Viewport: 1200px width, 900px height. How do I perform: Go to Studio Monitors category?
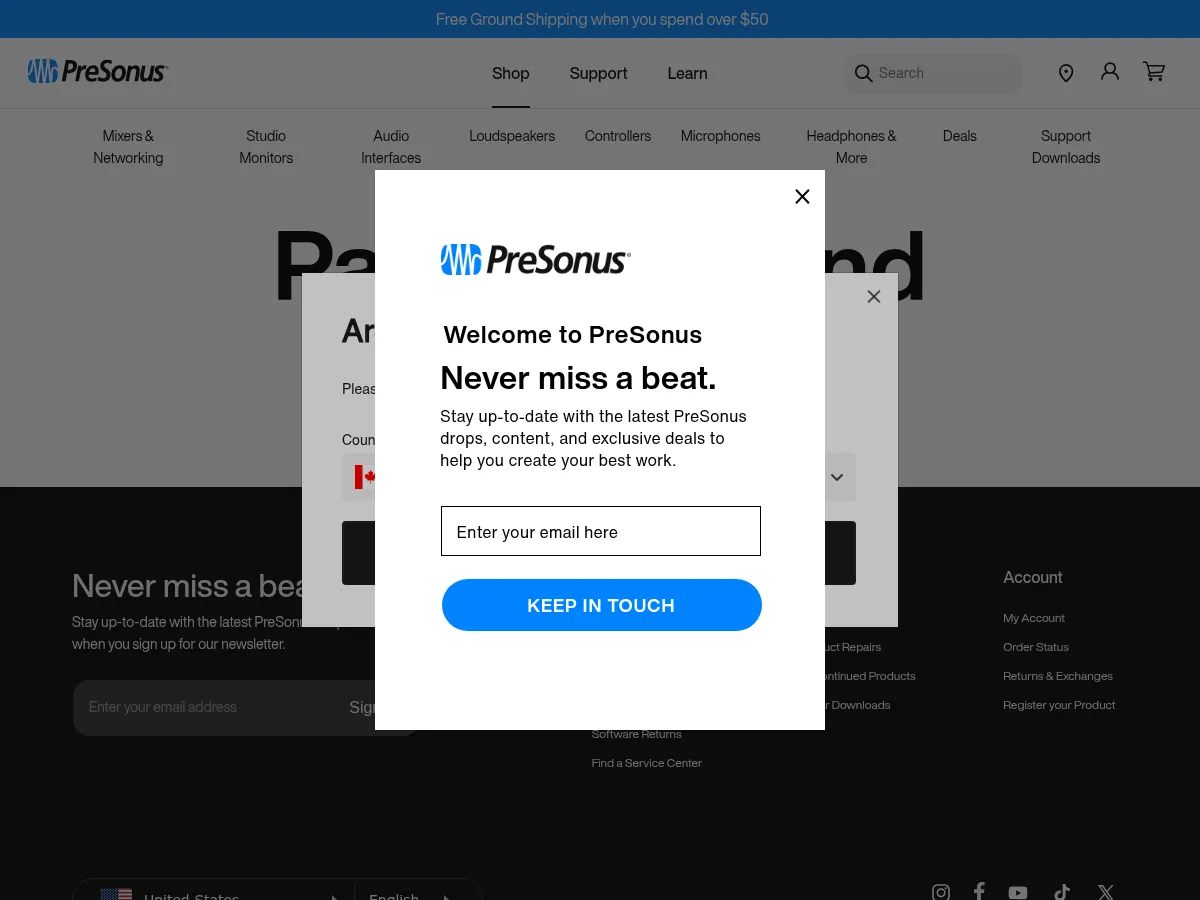266,147
